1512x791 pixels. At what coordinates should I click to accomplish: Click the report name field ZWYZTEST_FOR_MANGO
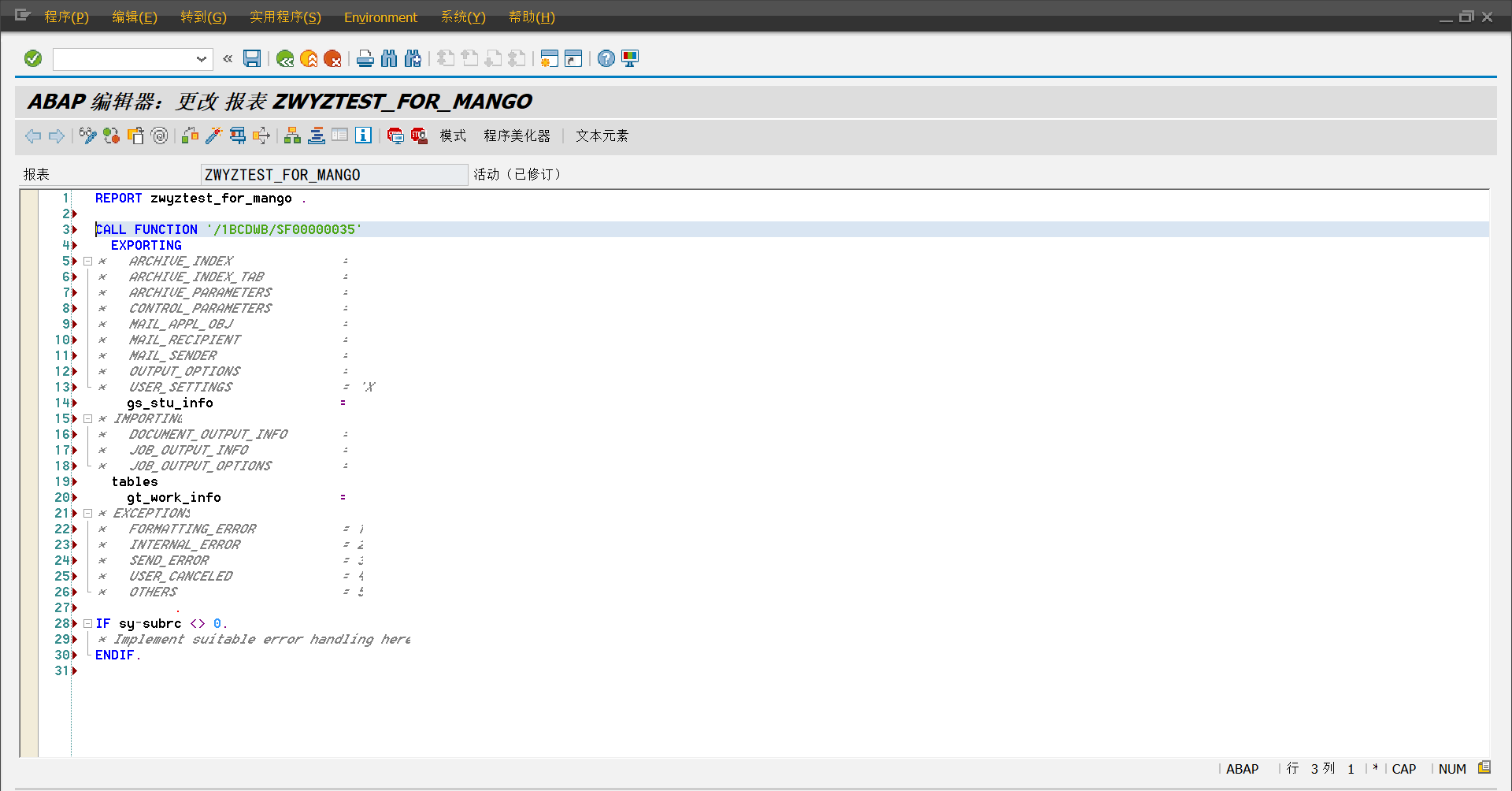tap(334, 175)
